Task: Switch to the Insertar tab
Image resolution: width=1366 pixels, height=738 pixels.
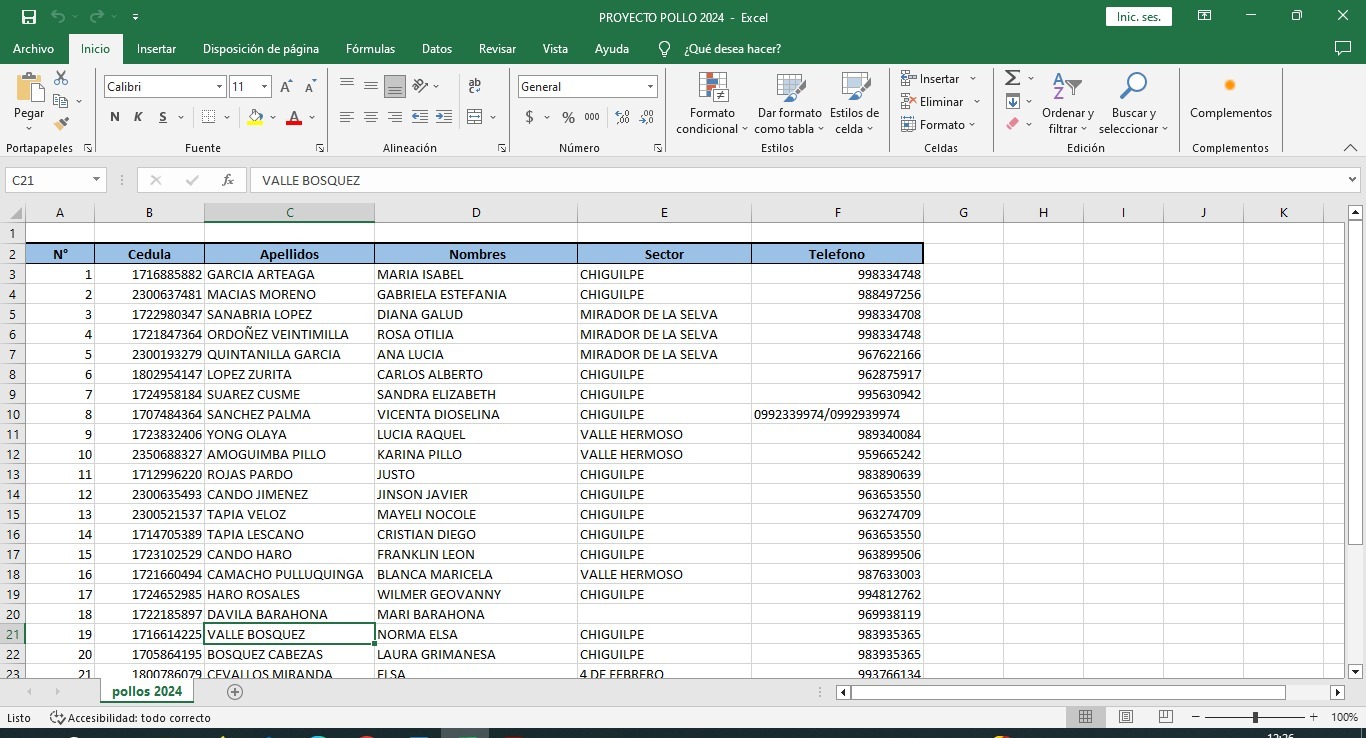Action: (x=156, y=48)
